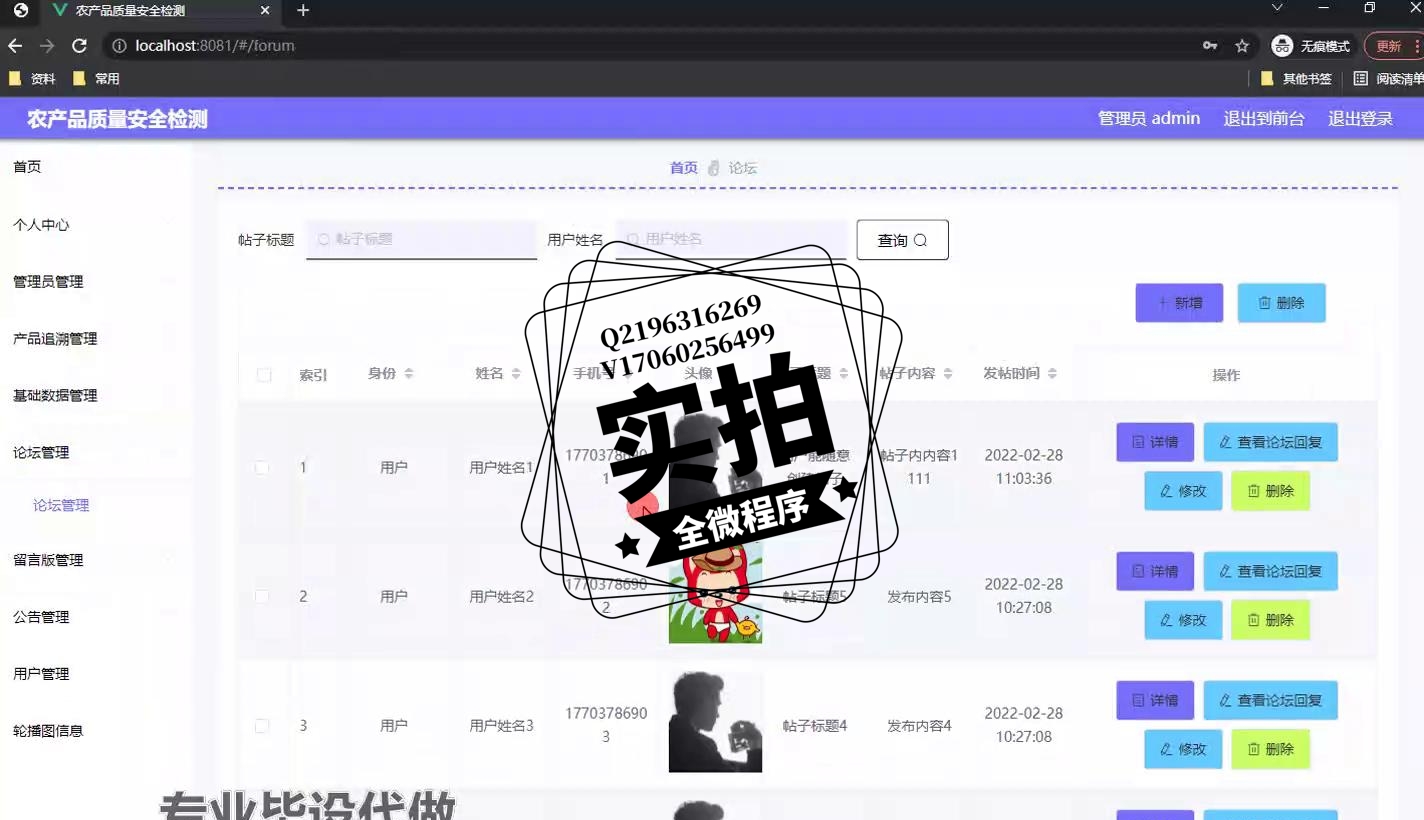Screen dimensions: 1424x820
Task: Focus the 帖子标题 search field
Action: [421, 240]
